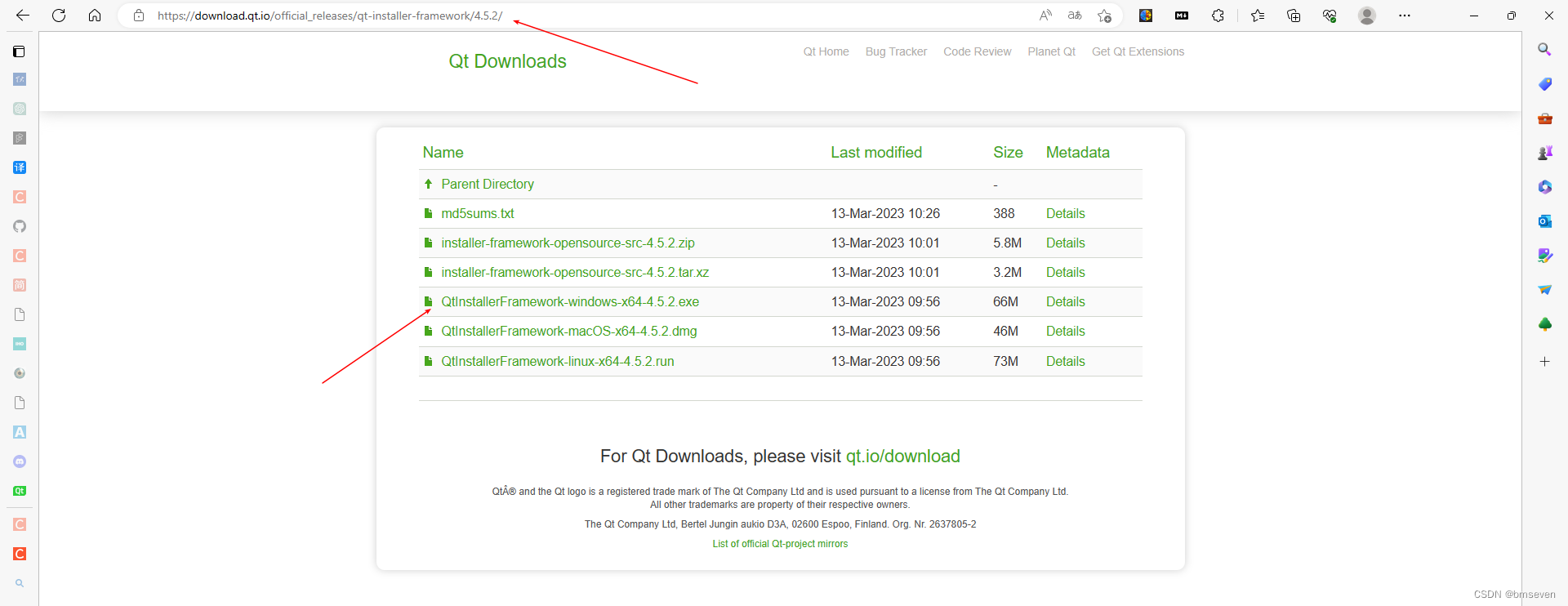
Task: Open sidebar Games chess icon
Action: click(x=1544, y=153)
